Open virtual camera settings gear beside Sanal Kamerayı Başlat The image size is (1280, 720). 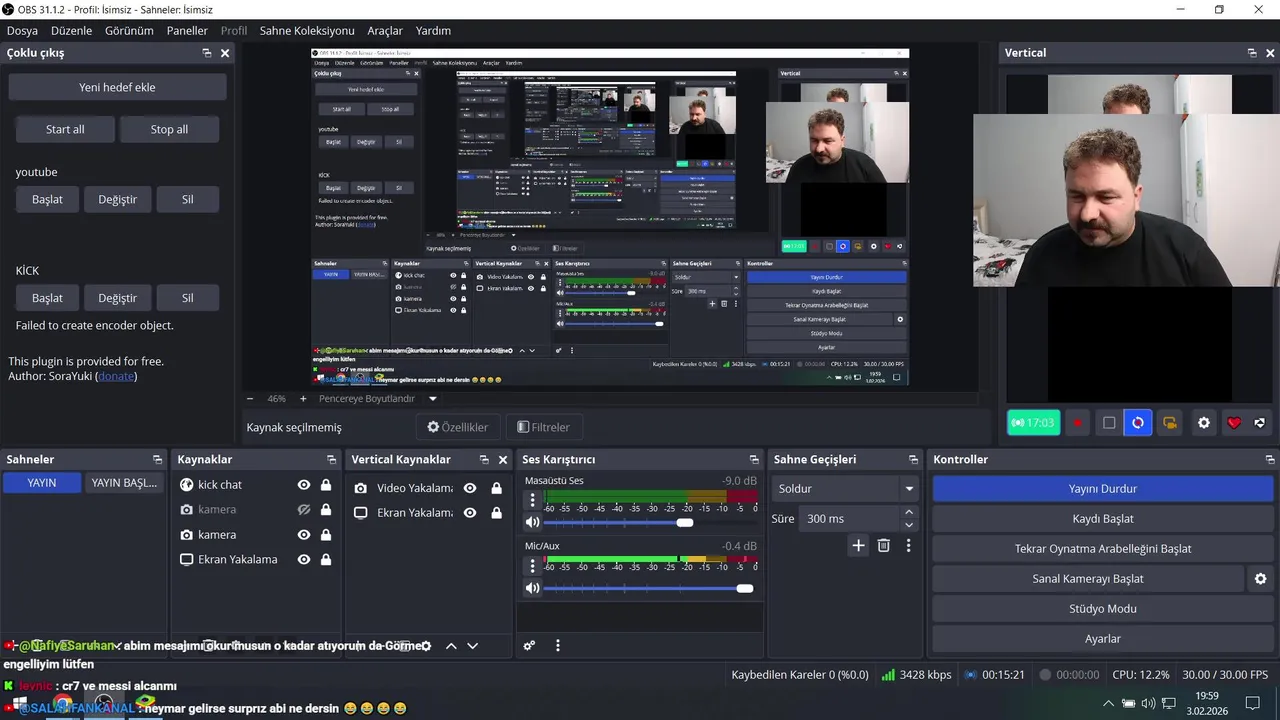click(x=1260, y=579)
